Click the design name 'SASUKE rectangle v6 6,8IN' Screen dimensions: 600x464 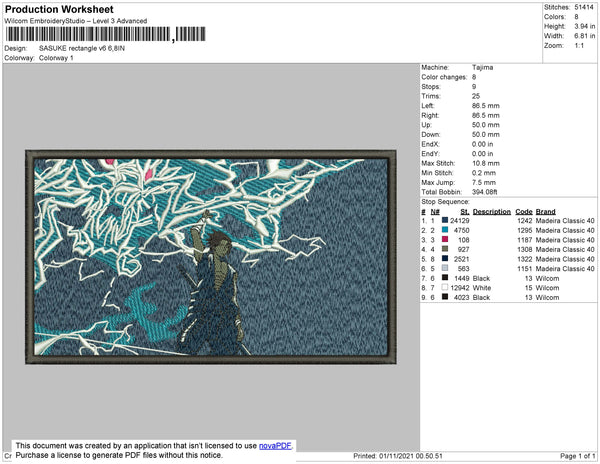point(82,48)
